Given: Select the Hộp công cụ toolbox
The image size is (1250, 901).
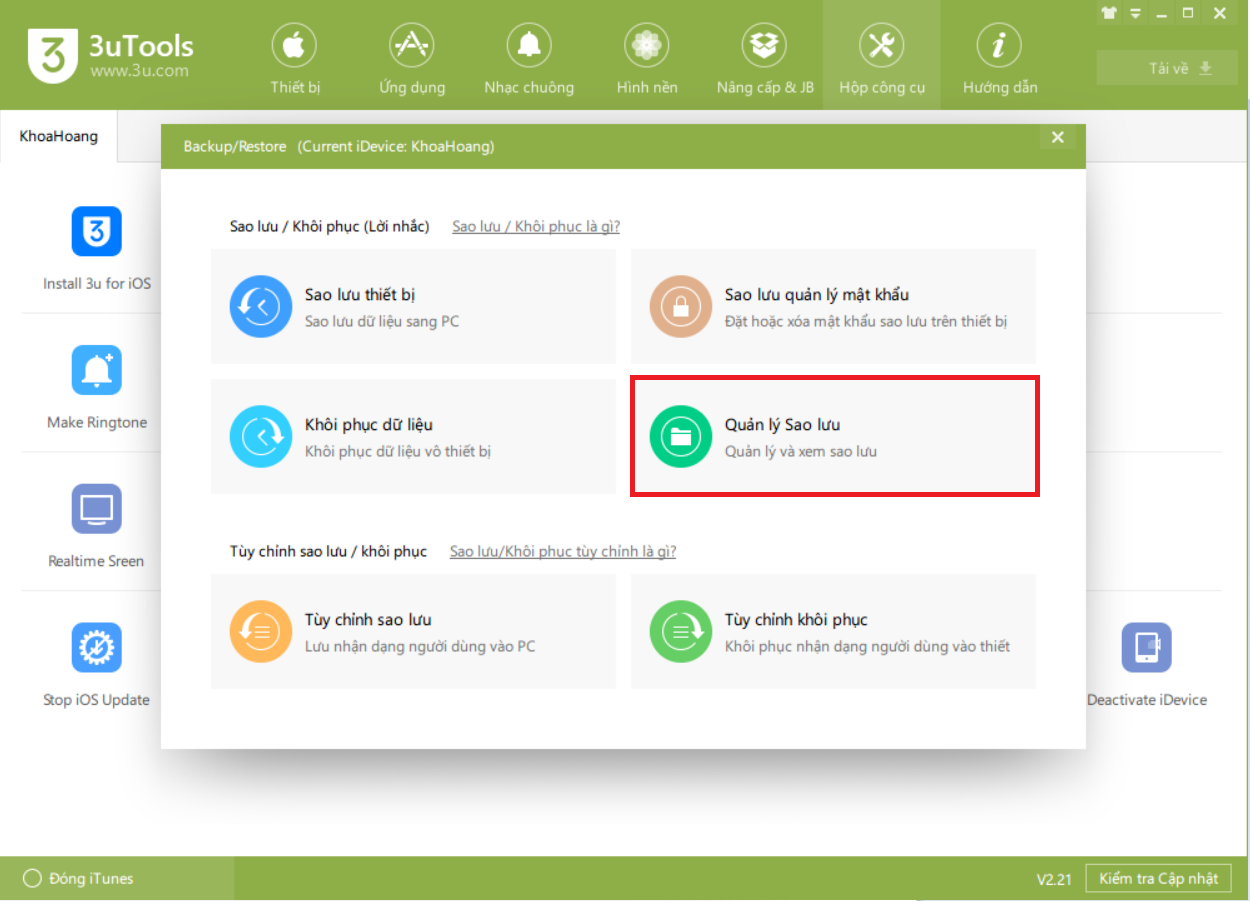Looking at the screenshot, I should coord(882,58).
